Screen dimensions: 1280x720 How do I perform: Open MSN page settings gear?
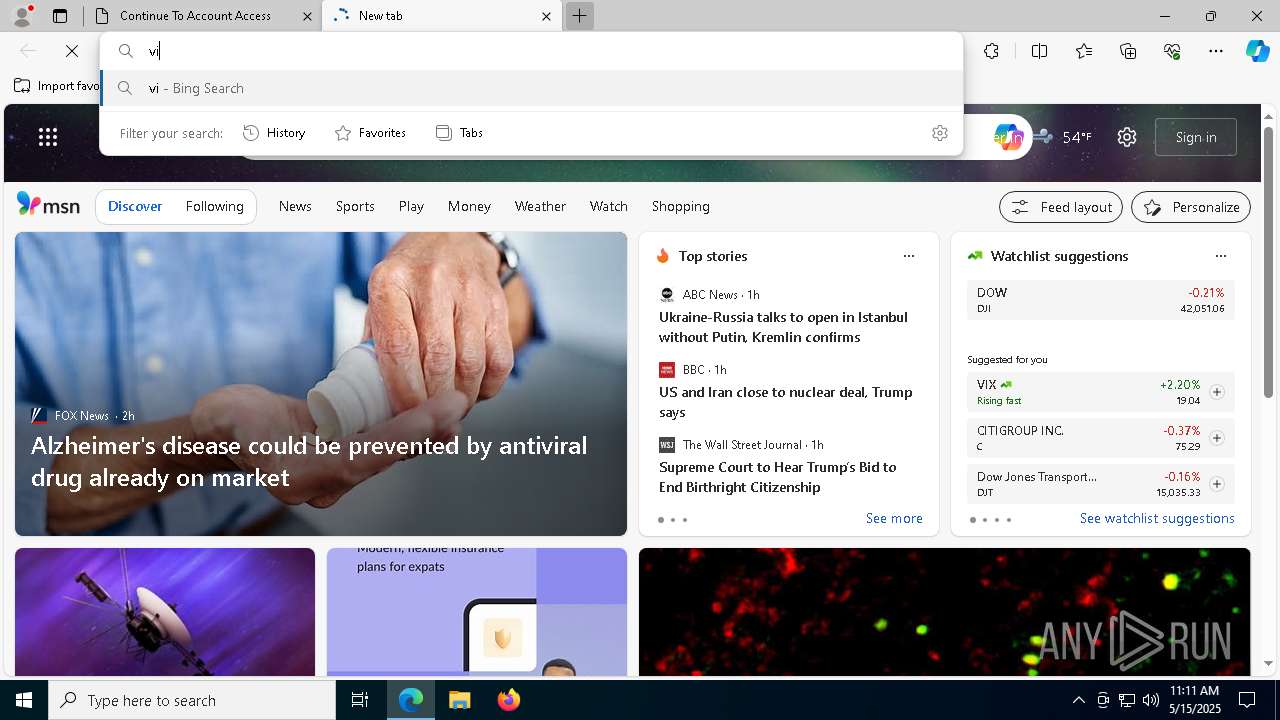point(1127,137)
